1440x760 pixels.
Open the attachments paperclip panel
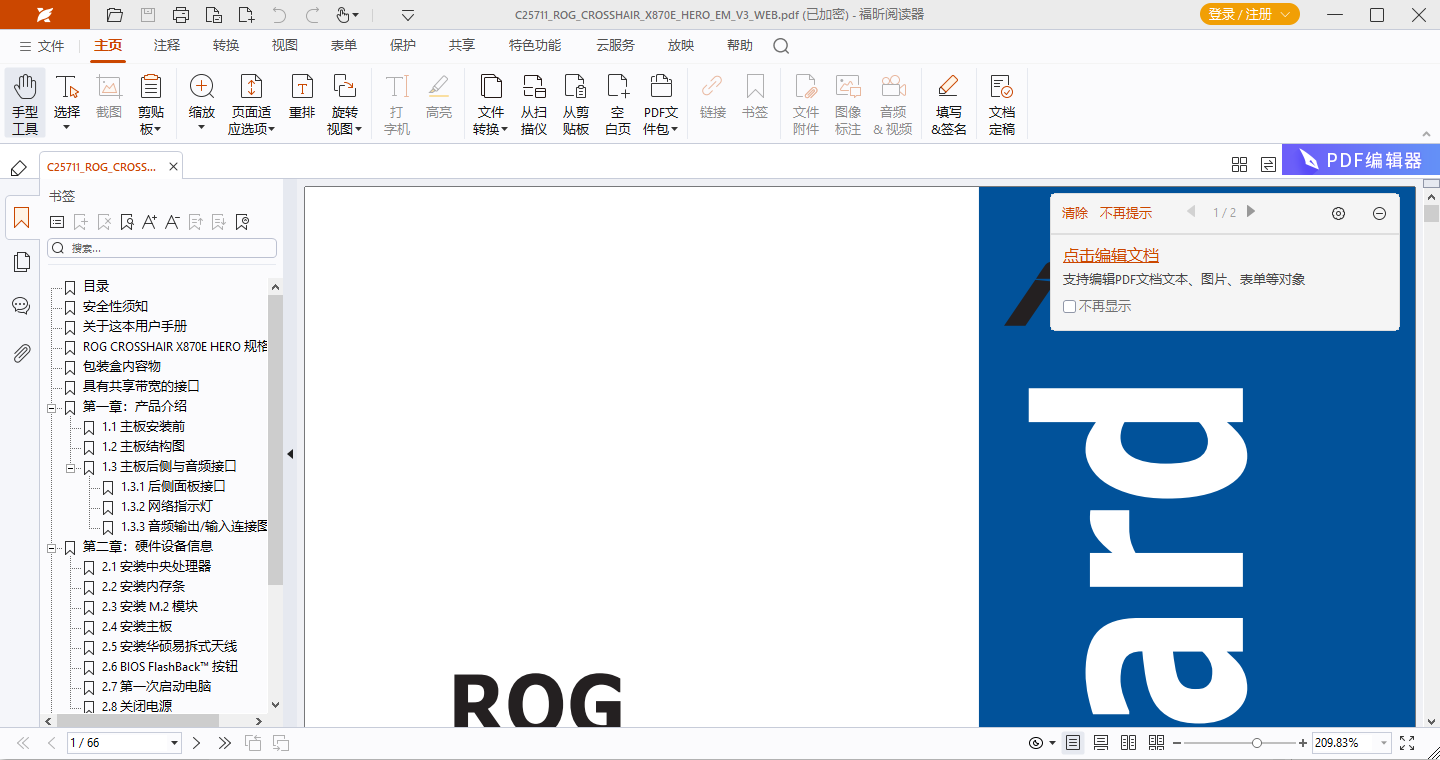tap(21, 352)
